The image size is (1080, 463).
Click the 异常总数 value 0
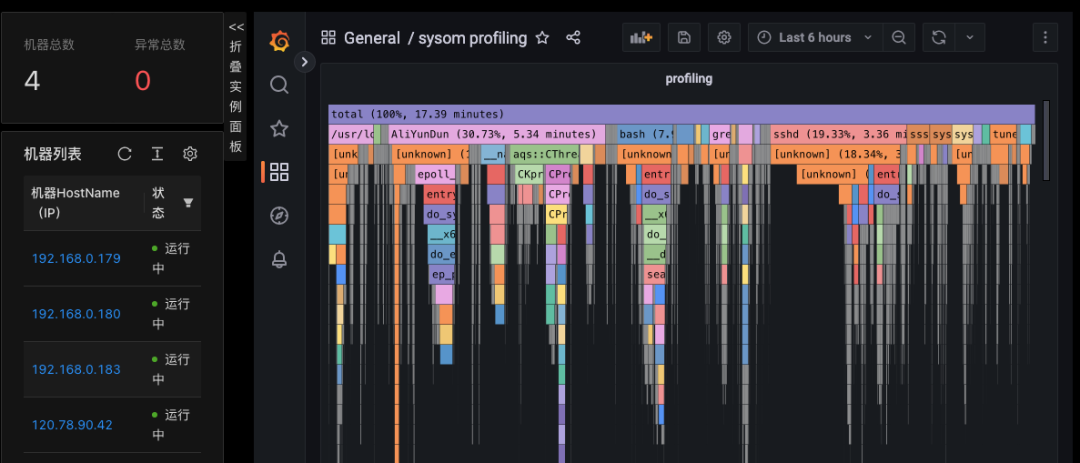(143, 81)
